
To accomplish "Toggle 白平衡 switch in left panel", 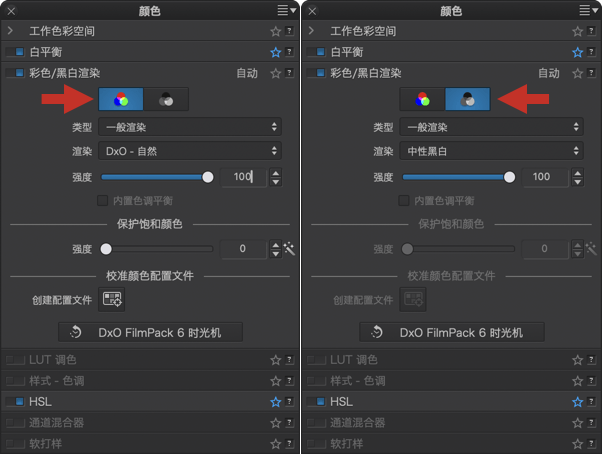I will coord(15,52).
